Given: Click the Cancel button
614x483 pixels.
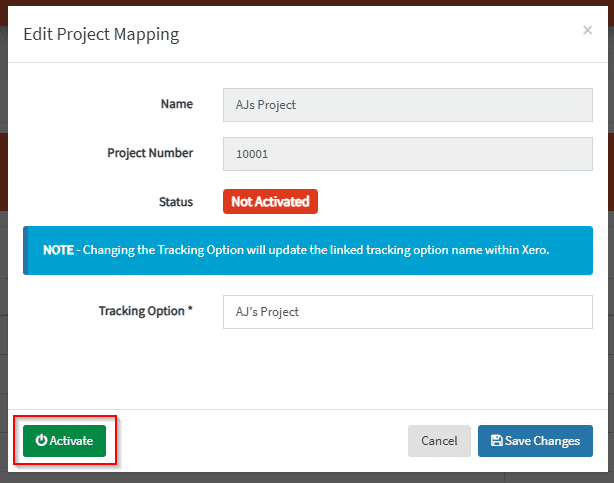Looking at the screenshot, I should [439, 441].
